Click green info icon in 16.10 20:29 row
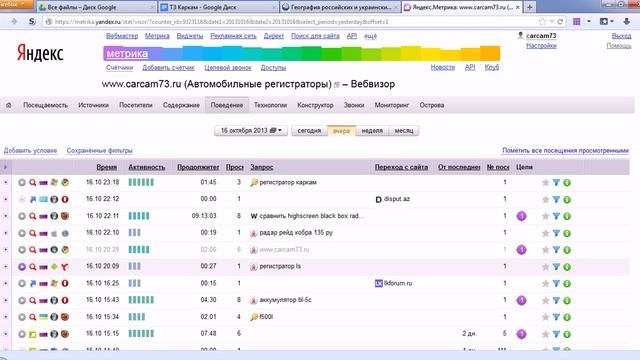This screenshot has height=360, width=640. (567, 250)
